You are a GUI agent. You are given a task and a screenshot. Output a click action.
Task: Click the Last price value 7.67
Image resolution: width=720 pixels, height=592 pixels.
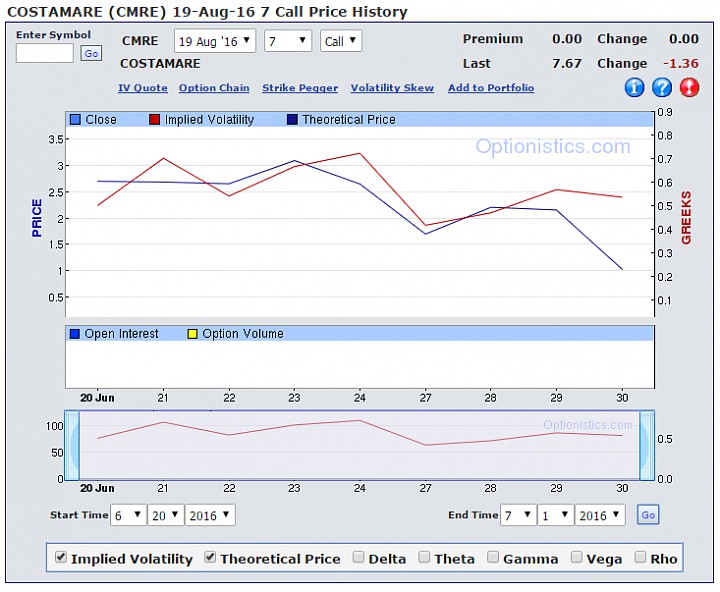[567, 63]
